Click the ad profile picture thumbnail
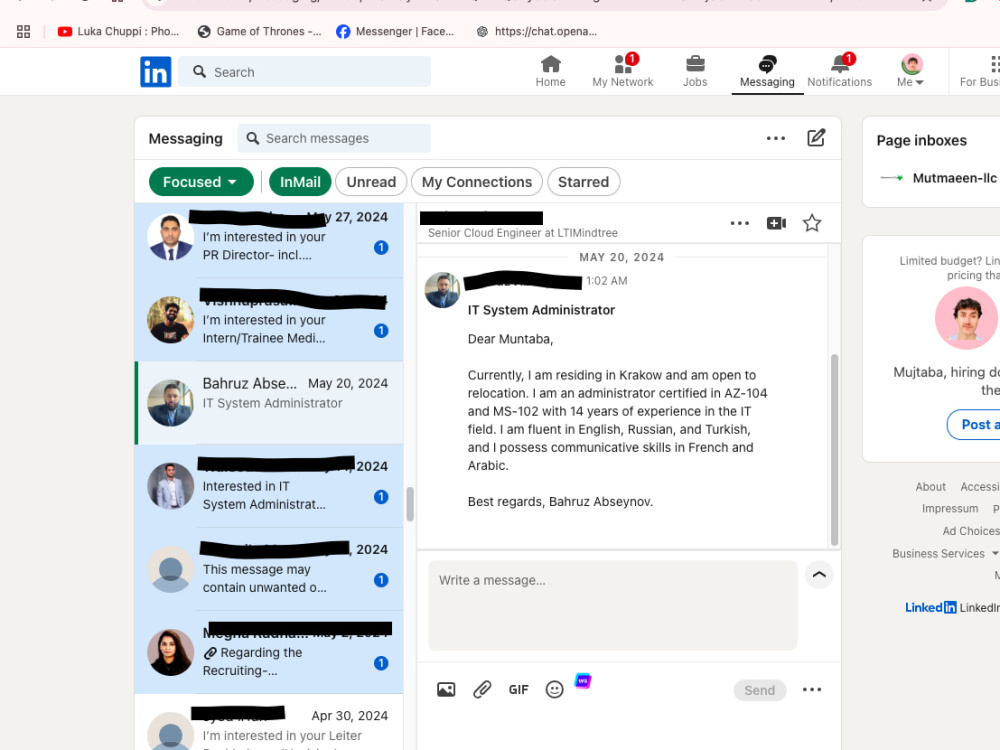The height and width of the screenshot is (750, 1000). (966, 318)
